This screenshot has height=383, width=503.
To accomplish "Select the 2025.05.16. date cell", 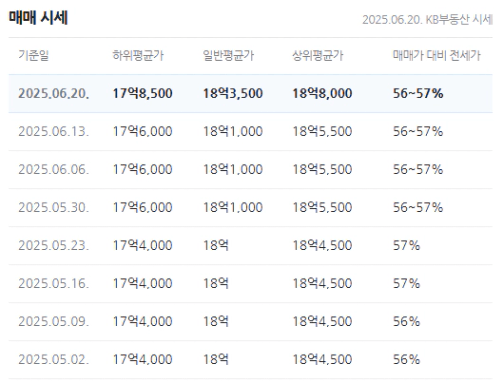I will [x=54, y=283].
